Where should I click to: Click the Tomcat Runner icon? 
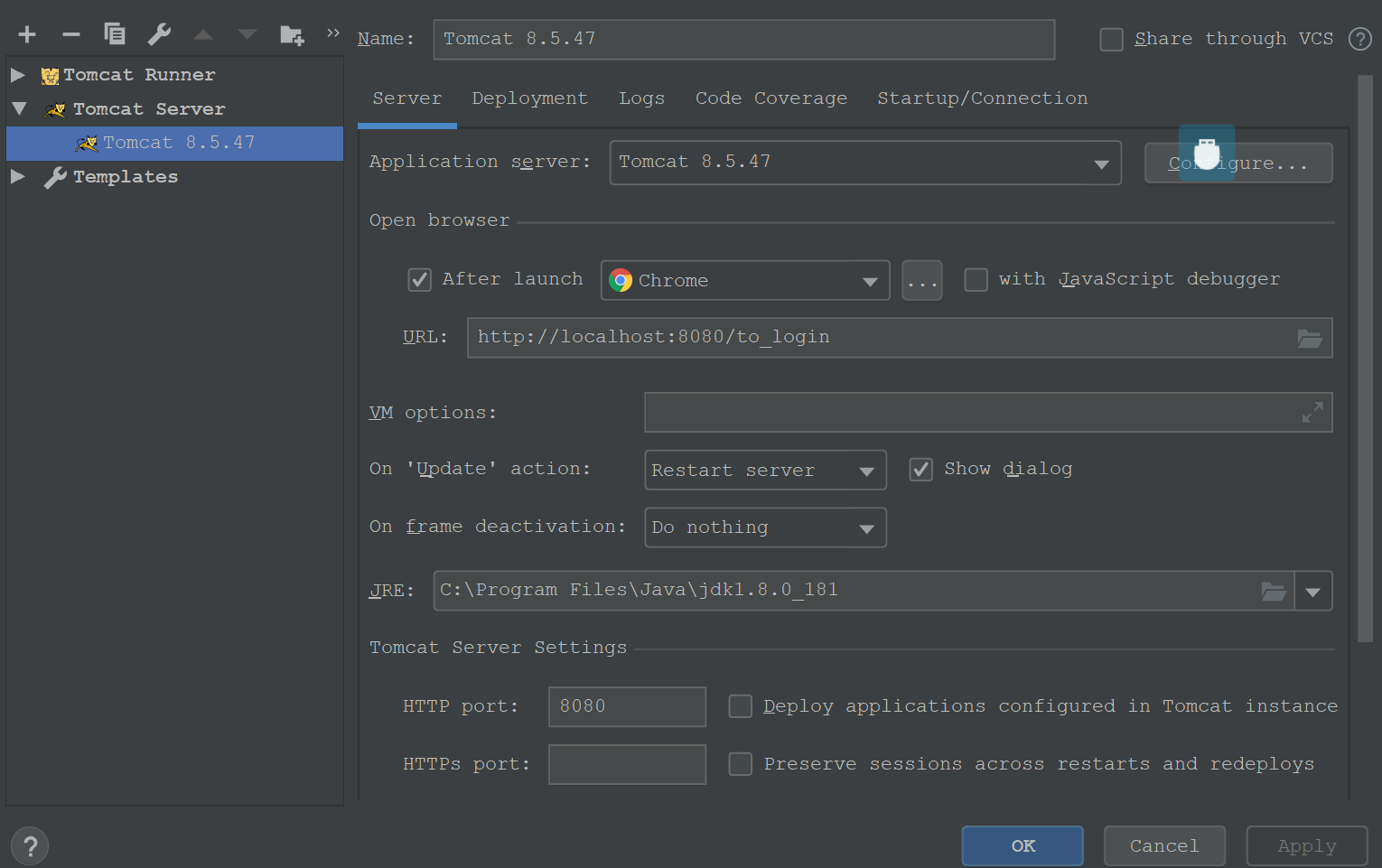coord(50,76)
